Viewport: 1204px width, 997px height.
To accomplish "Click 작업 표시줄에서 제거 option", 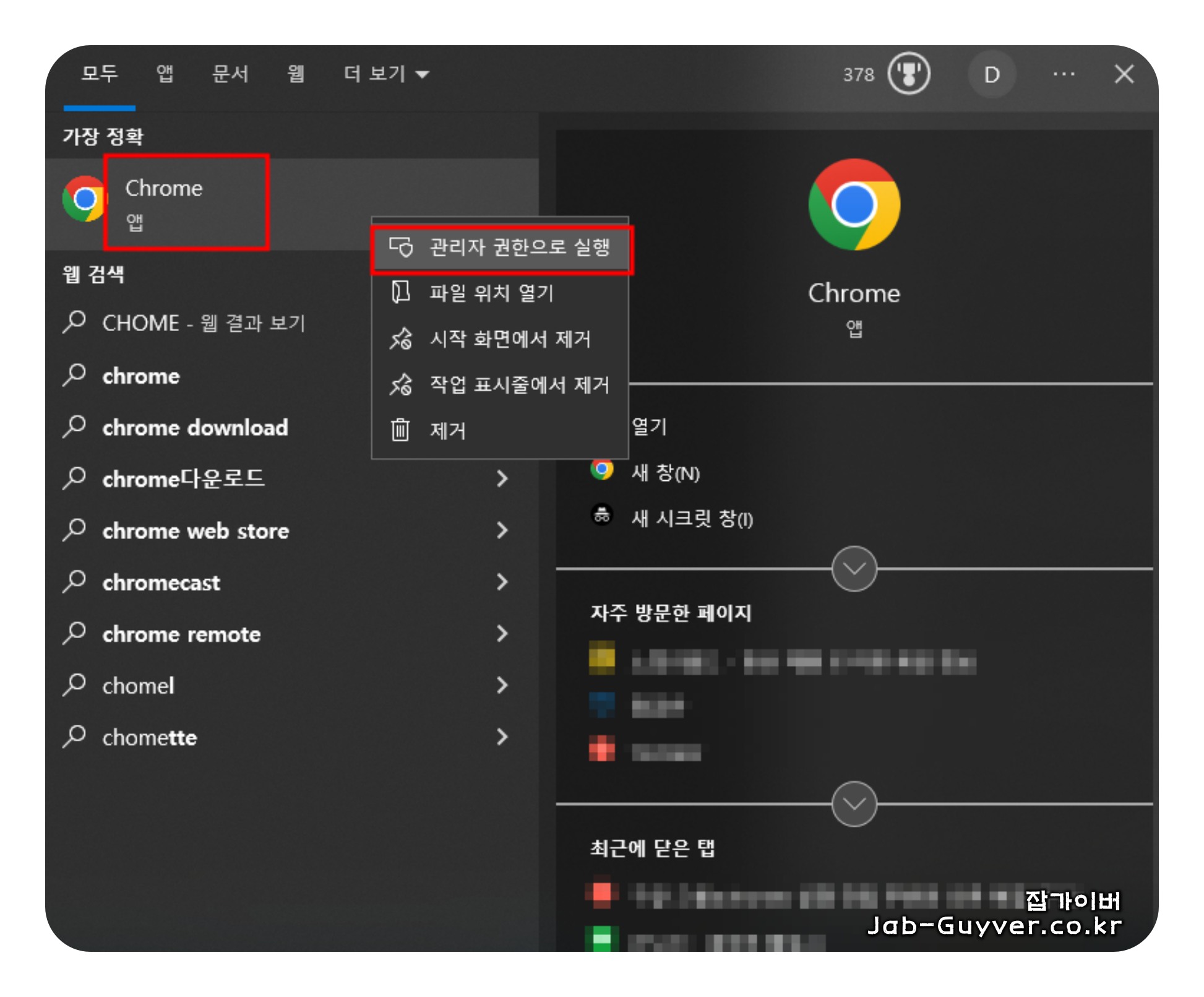I will click(519, 384).
